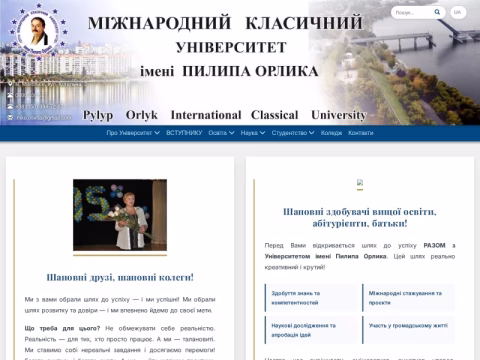This screenshot has height=360, width=480.
Task: Open the ВСТУПНИКУ menu item
Action: 184,133
